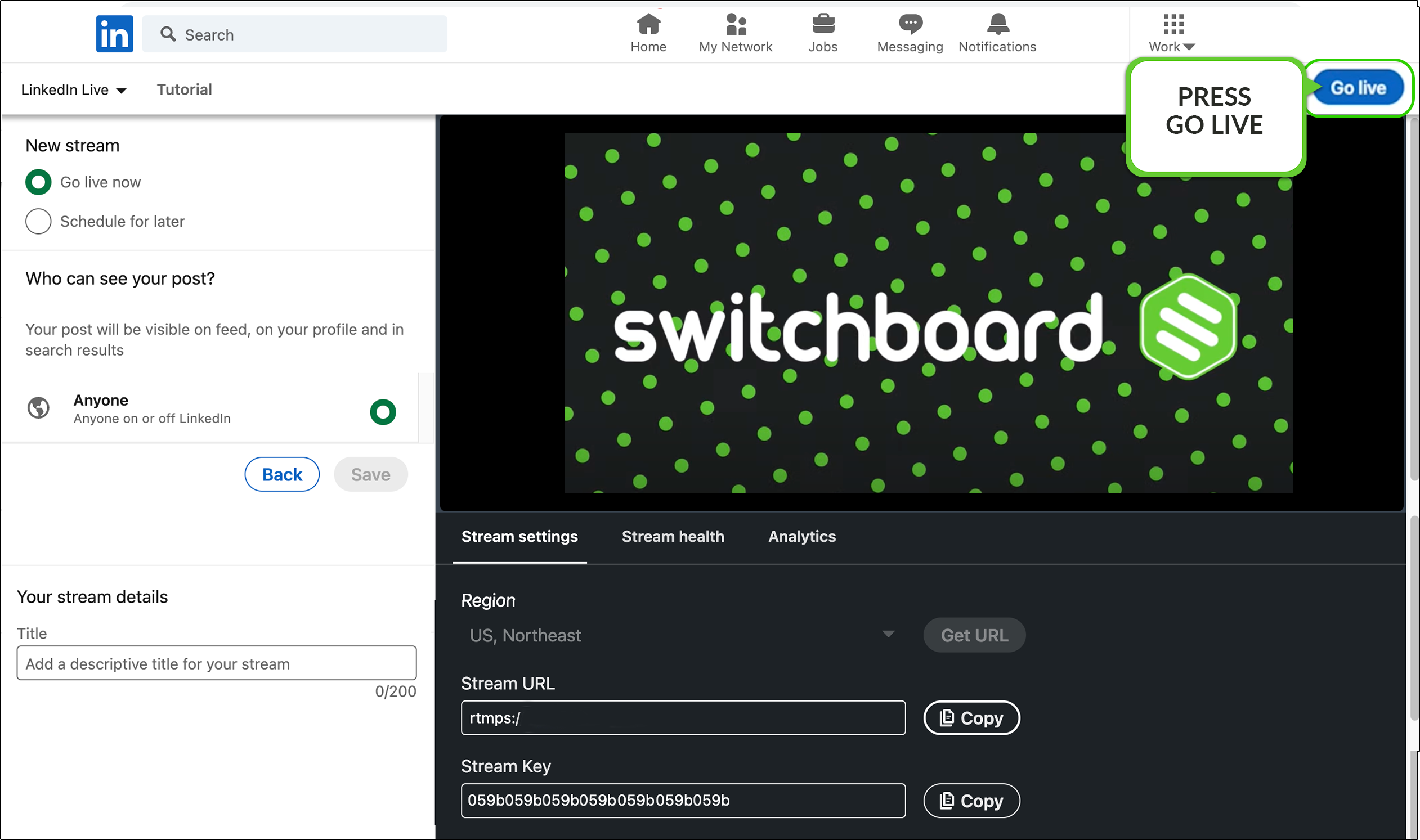The image size is (1420, 840).
Task: Switch to the Analytics tab
Action: [x=801, y=537]
